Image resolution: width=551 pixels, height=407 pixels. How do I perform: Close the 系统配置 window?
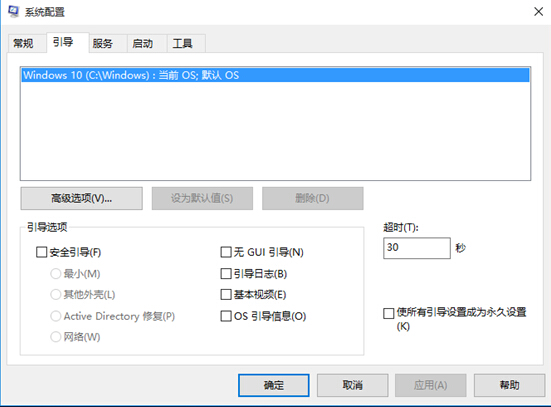point(538,12)
